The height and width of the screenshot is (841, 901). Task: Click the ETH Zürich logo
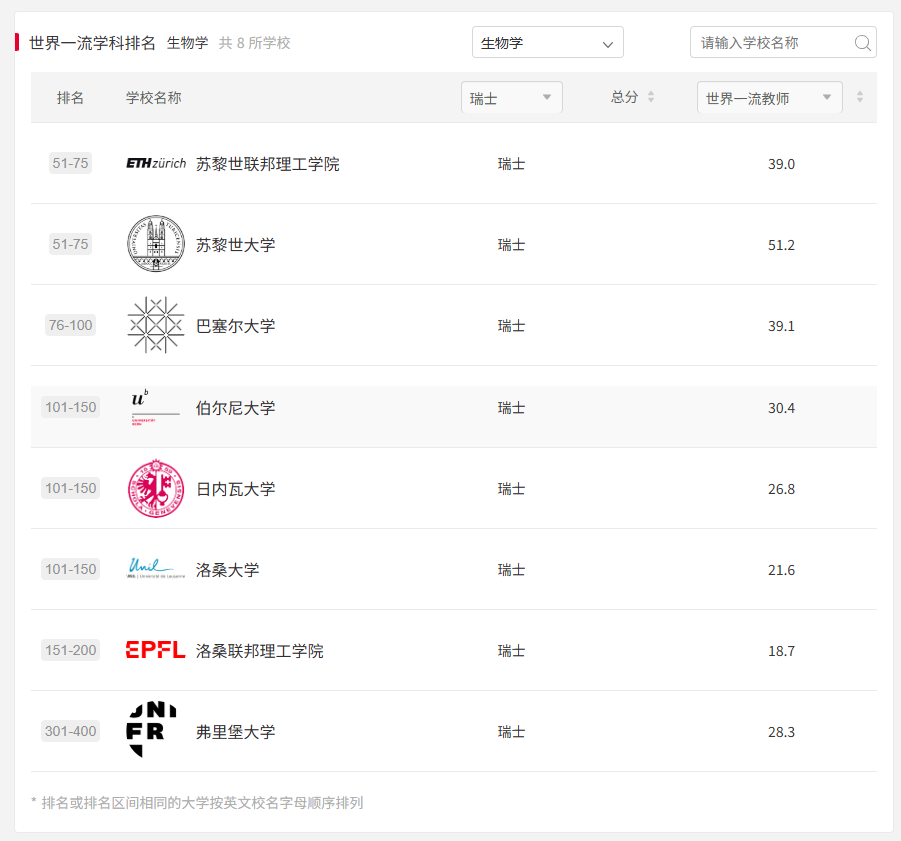point(156,163)
